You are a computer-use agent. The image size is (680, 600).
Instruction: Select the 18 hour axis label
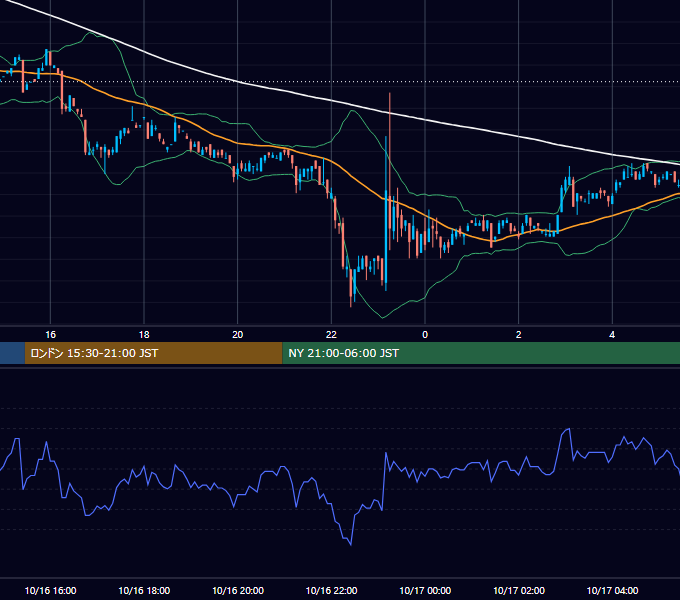pyautogui.click(x=144, y=335)
